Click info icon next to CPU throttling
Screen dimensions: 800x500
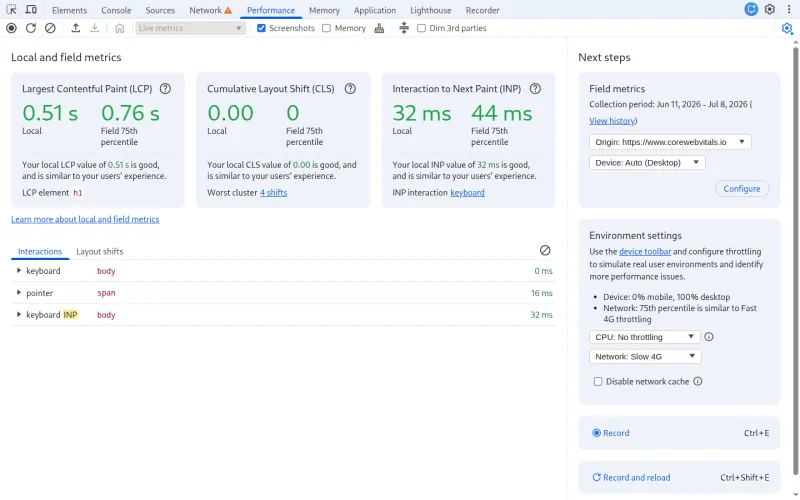pyautogui.click(x=709, y=337)
